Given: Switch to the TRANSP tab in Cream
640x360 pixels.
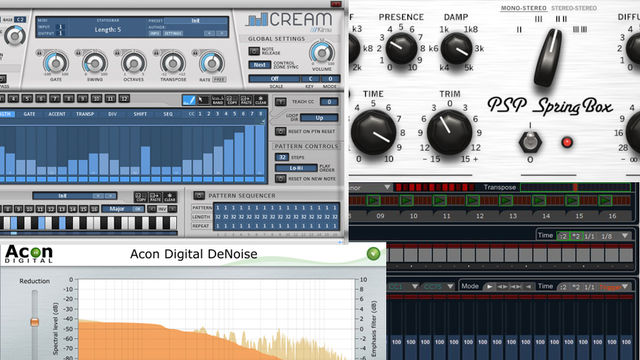Looking at the screenshot, I should (x=85, y=114).
